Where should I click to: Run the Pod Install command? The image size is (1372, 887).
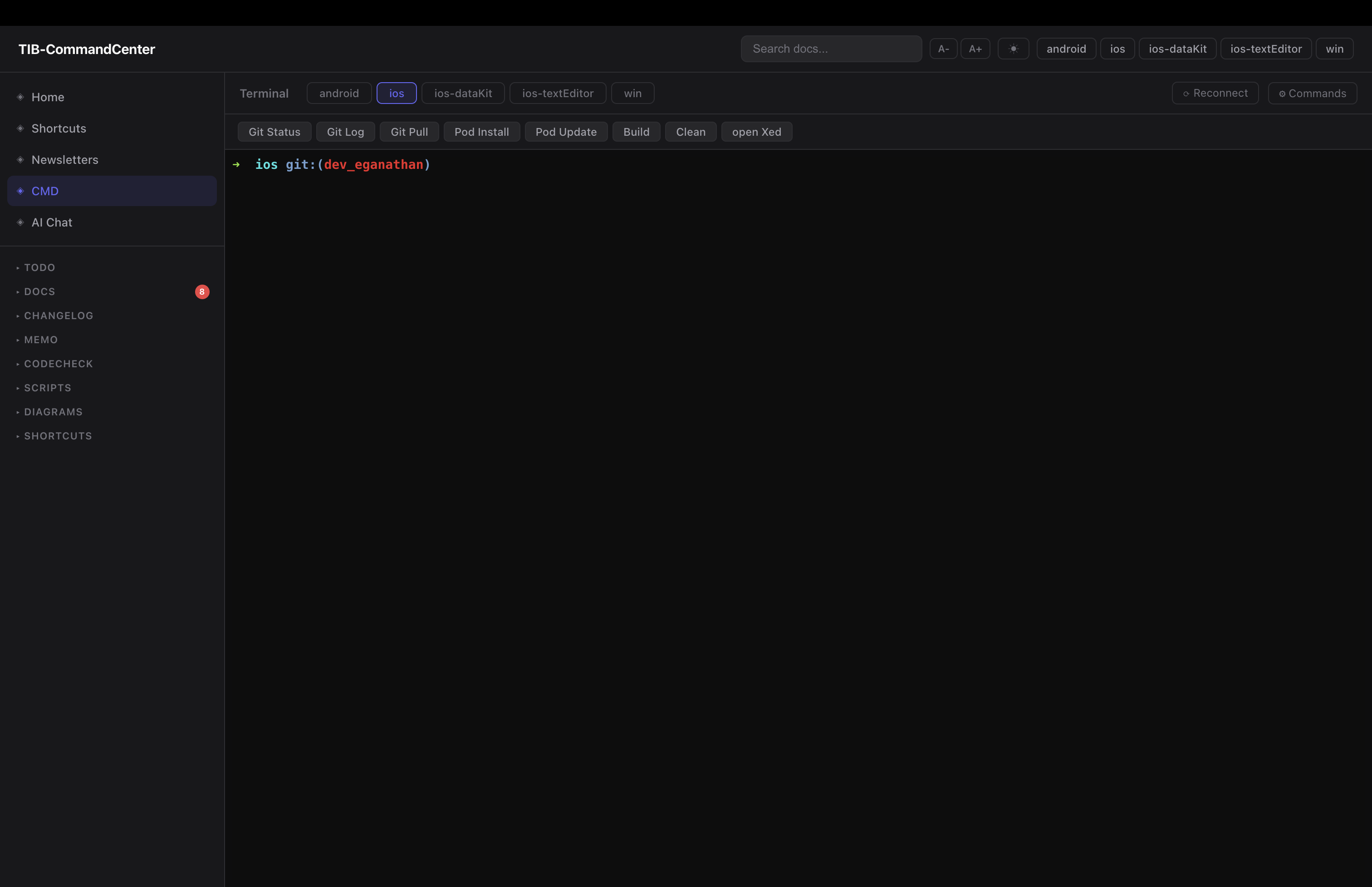click(481, 132)
